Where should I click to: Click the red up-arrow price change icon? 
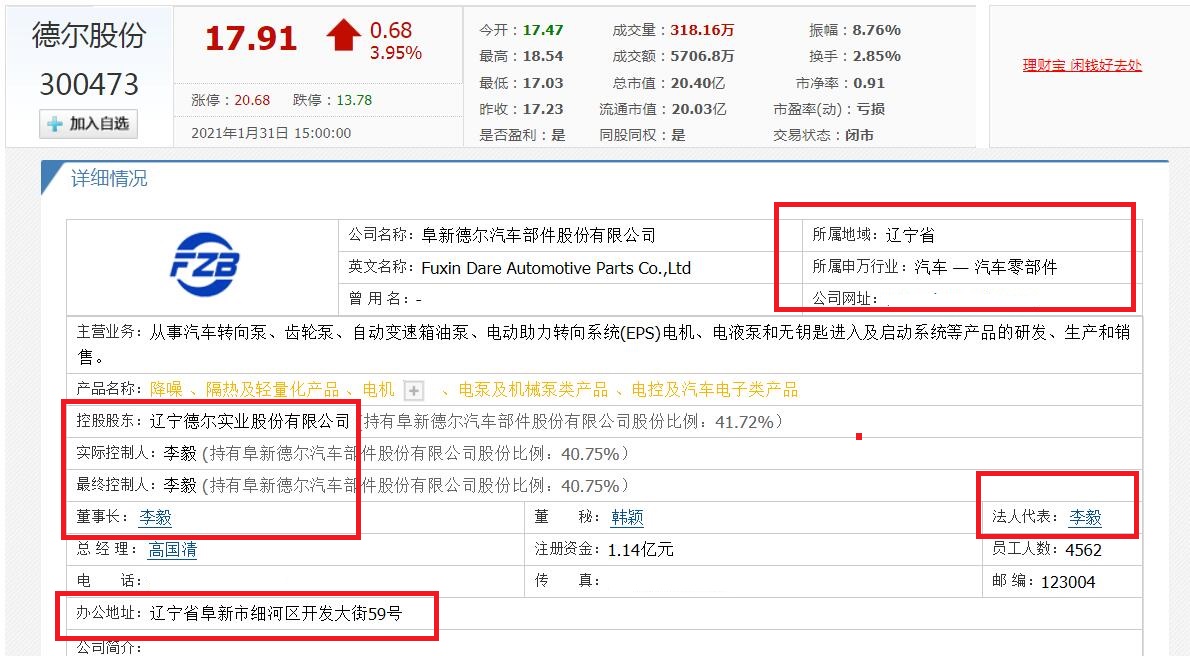pyautogui.click(x=344, y=35)
